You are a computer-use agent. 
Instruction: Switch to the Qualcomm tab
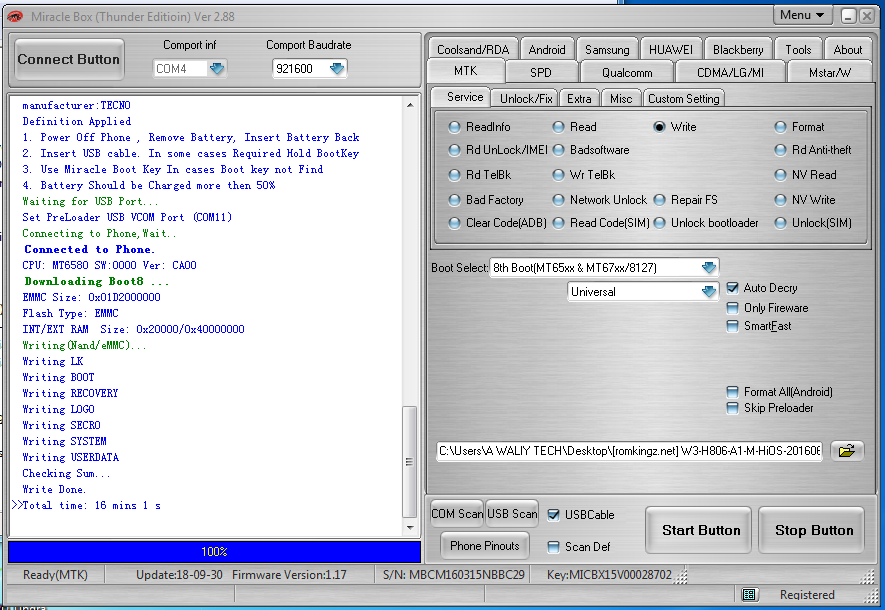(627, 72)
